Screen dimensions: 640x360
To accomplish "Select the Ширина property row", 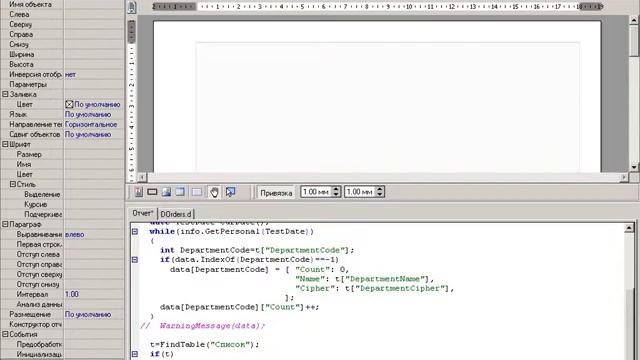I will click(x=62, y=54).
